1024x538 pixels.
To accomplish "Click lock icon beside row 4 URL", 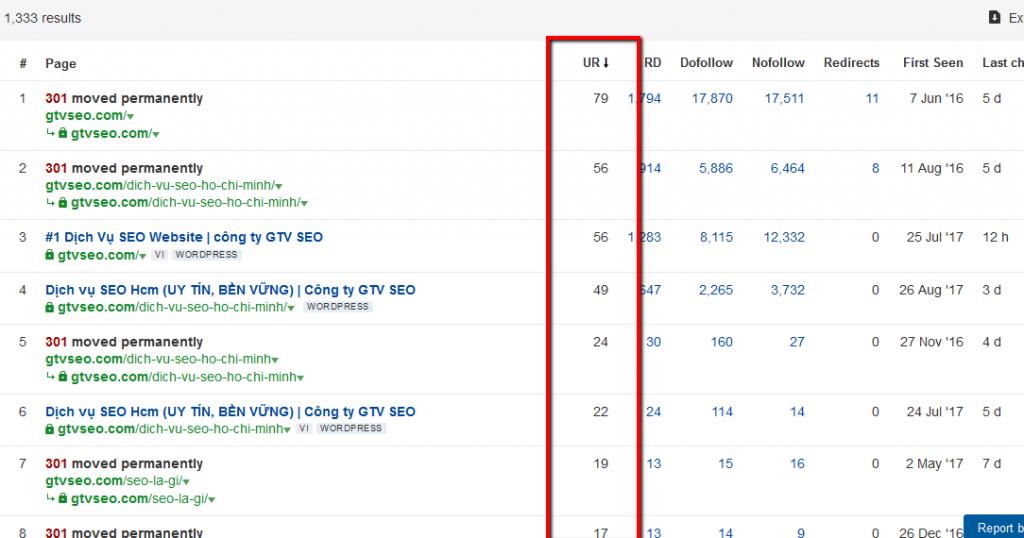I will (x=50, y=307).
